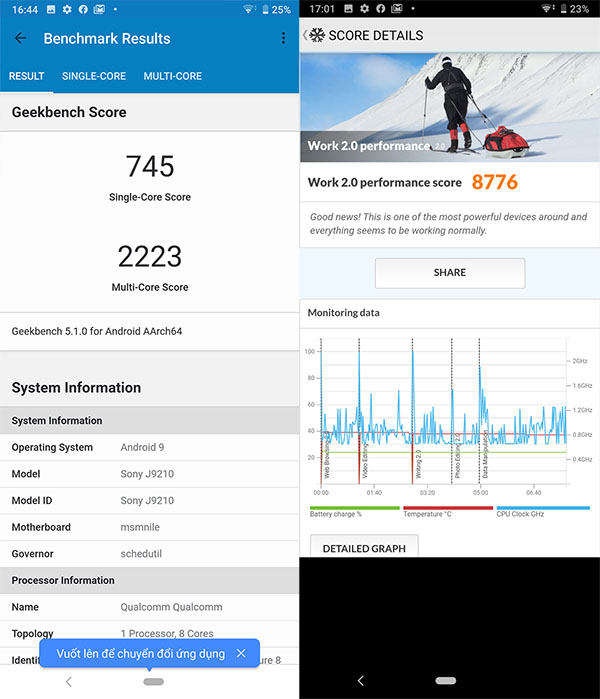Tap the Operating System Android 9 row
This screenshot has width=600, height=699.
149,447
